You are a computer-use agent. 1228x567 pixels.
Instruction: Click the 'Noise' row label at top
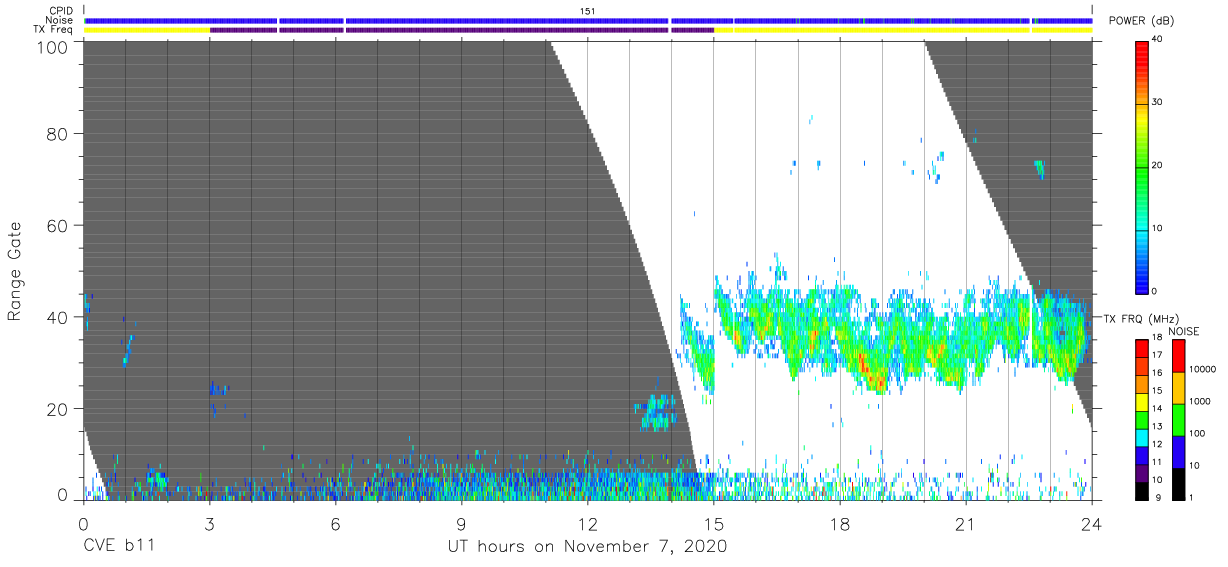[60, 20]
